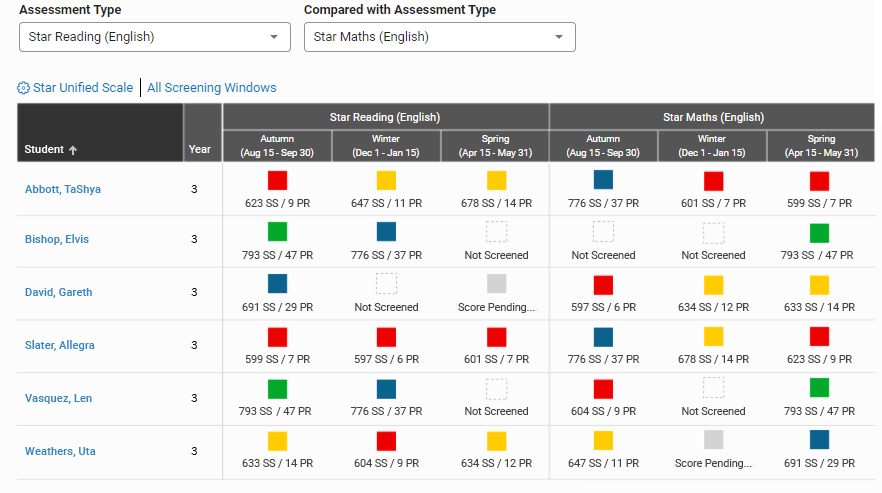Click Vasquez's green Reading Autumn swatch
Screen dimensions: 882x493
point(277,389)
